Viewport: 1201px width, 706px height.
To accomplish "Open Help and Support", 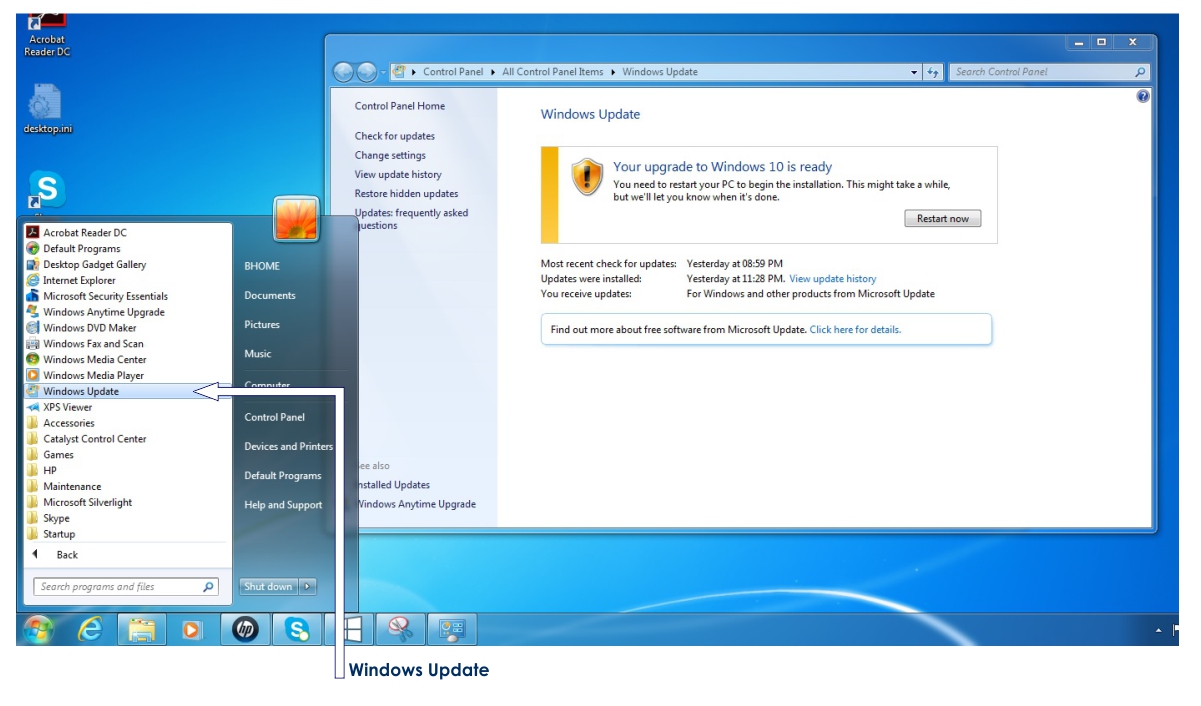I will 284,505.
